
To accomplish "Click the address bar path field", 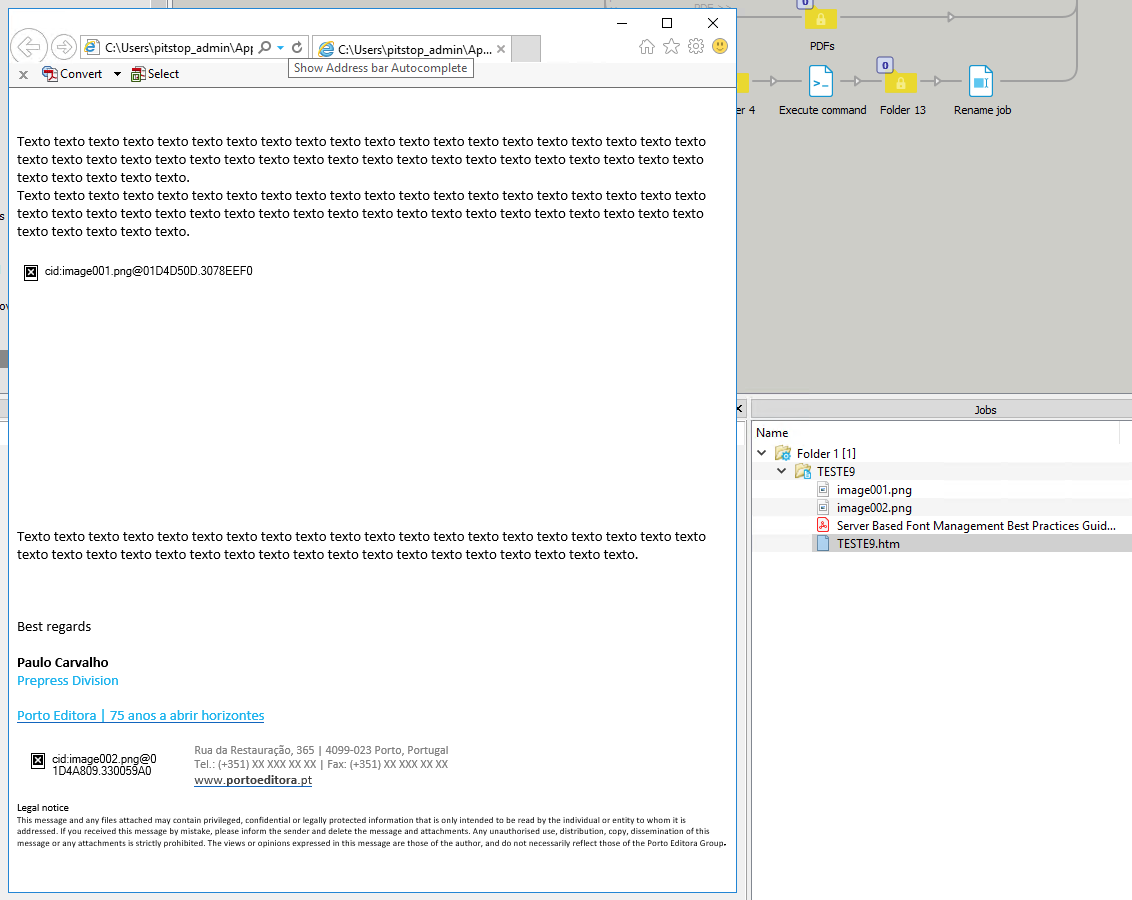I will coord(178,47).
